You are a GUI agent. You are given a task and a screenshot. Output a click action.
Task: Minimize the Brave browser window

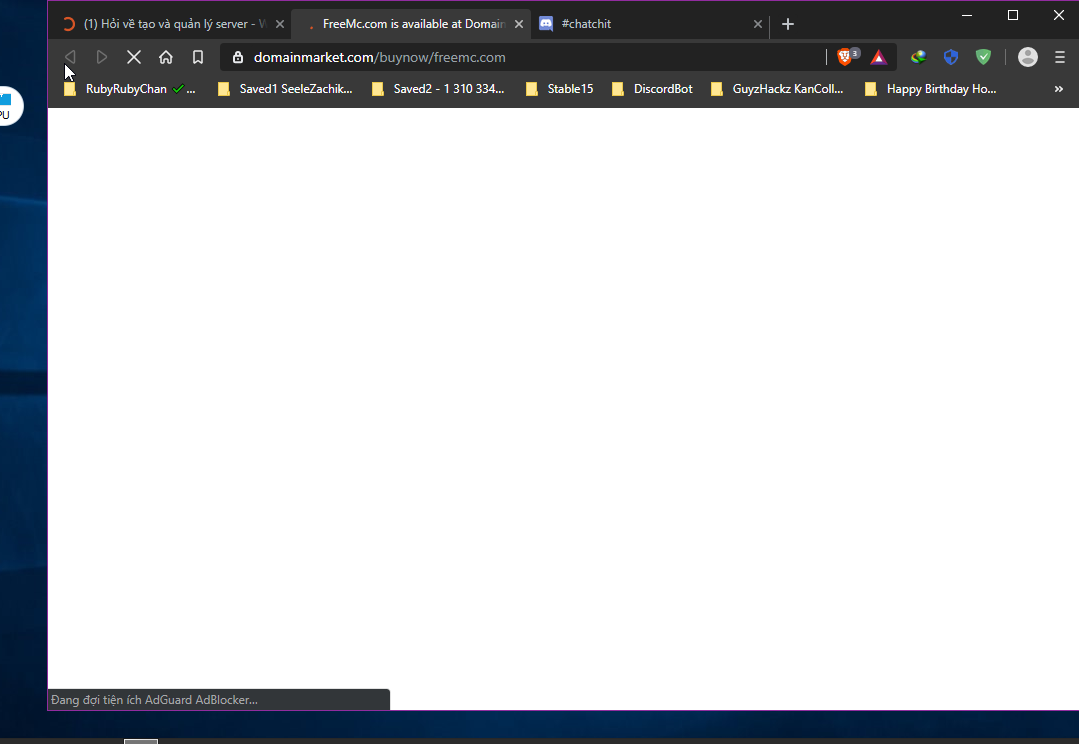(x=967, y=15)
